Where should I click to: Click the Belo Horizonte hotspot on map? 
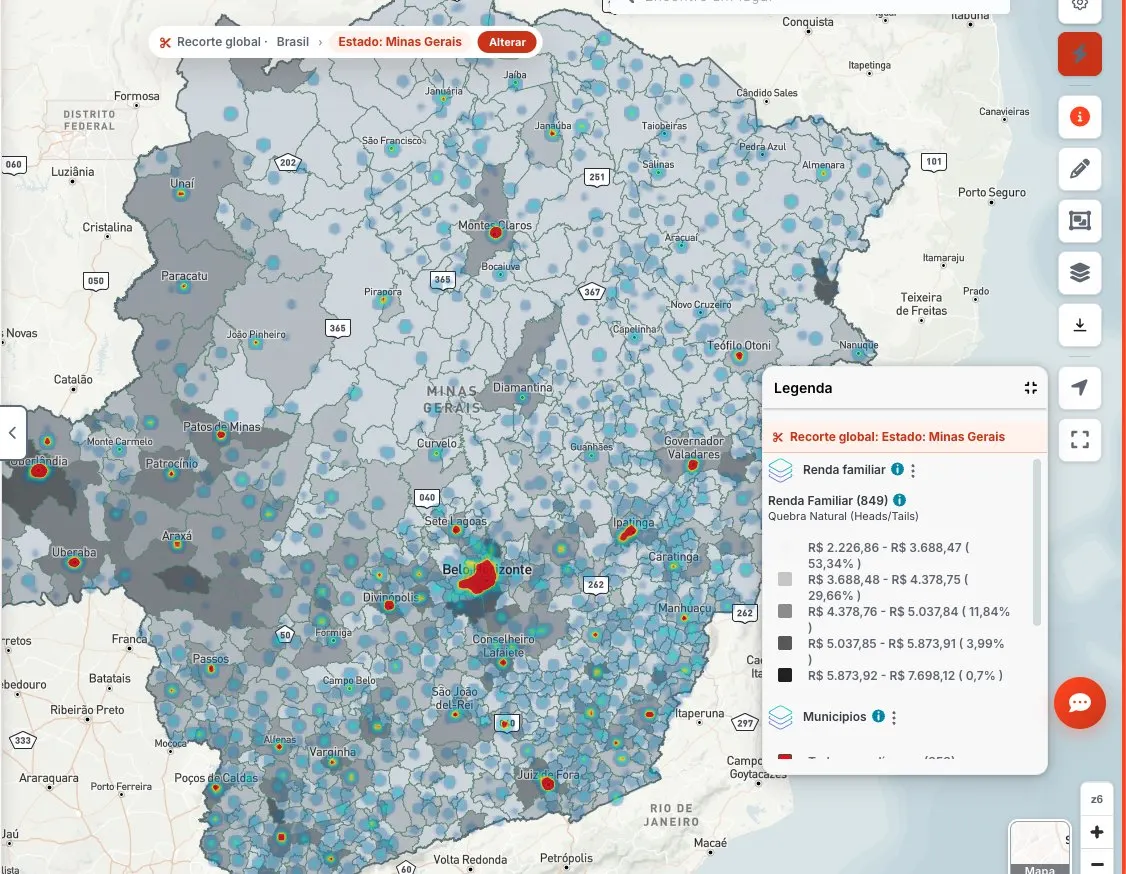[x=480, y=577]
